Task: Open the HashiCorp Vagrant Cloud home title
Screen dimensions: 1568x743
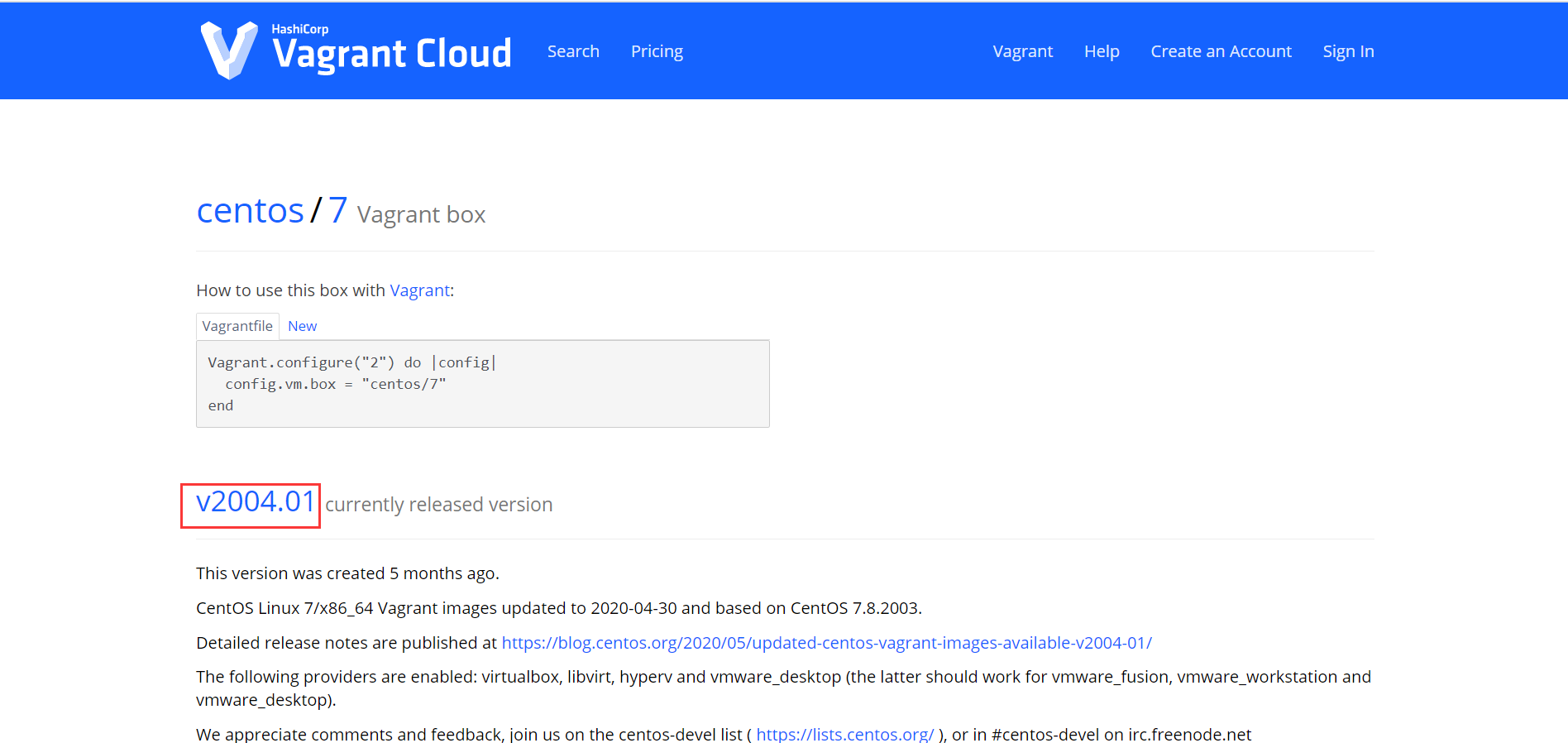Action: point(392,49)
